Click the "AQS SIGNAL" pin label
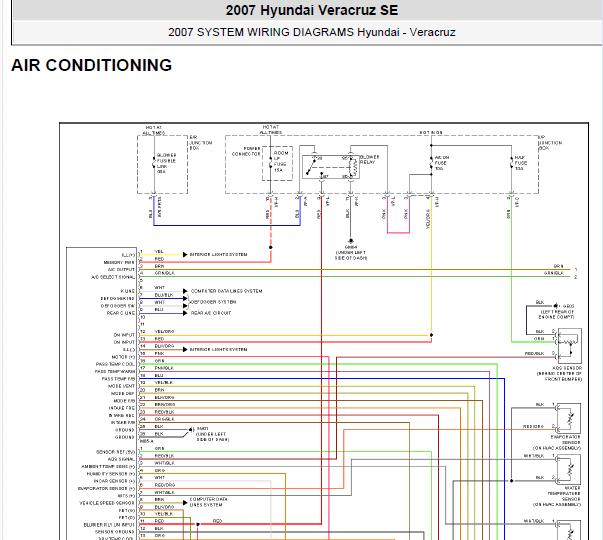603x540 pixels. [121, 459]
